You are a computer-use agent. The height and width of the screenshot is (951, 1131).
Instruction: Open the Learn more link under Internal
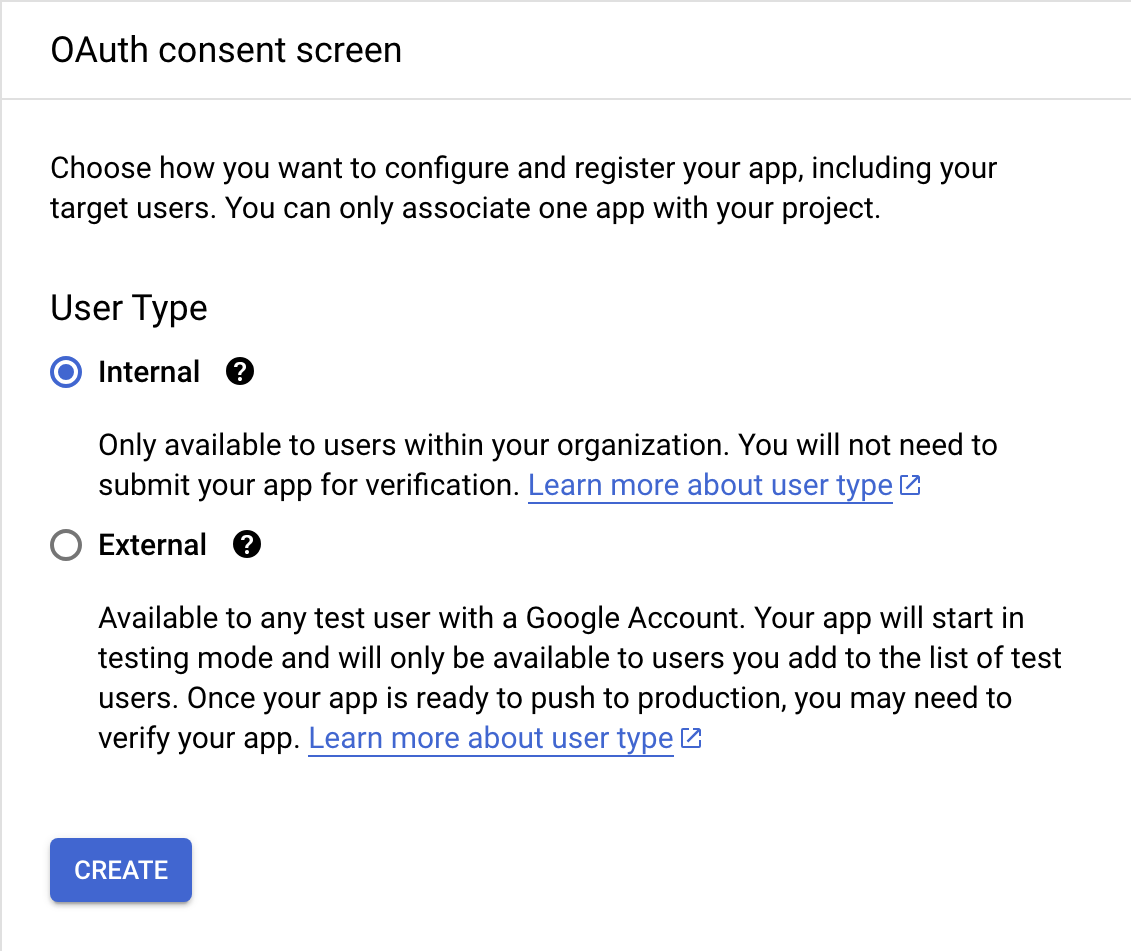(709, 486)
